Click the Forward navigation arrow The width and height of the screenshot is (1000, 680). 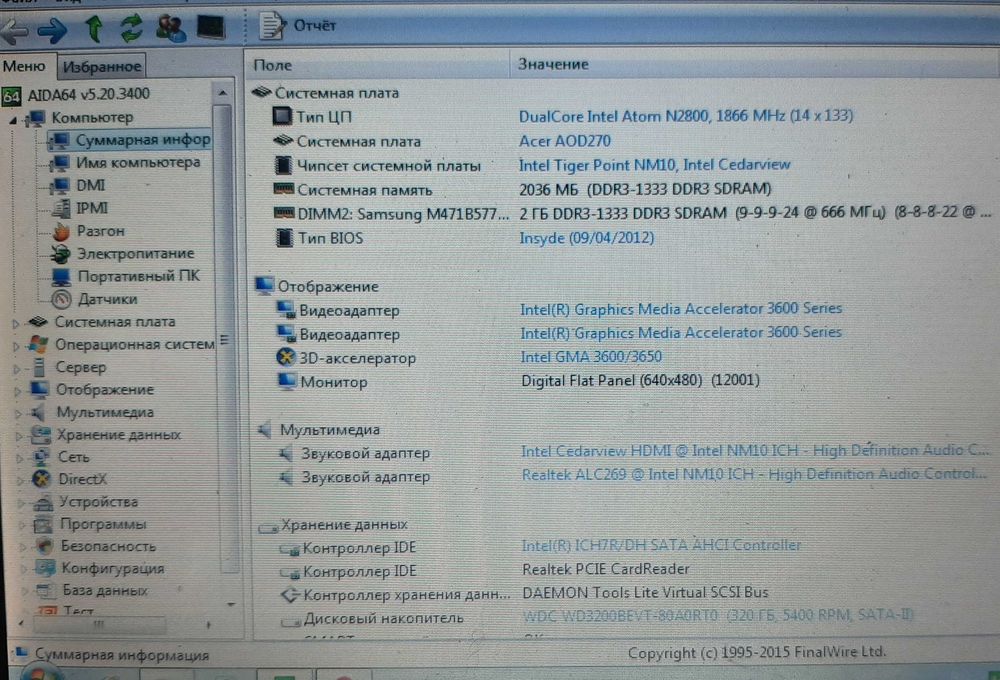point(52,29)
